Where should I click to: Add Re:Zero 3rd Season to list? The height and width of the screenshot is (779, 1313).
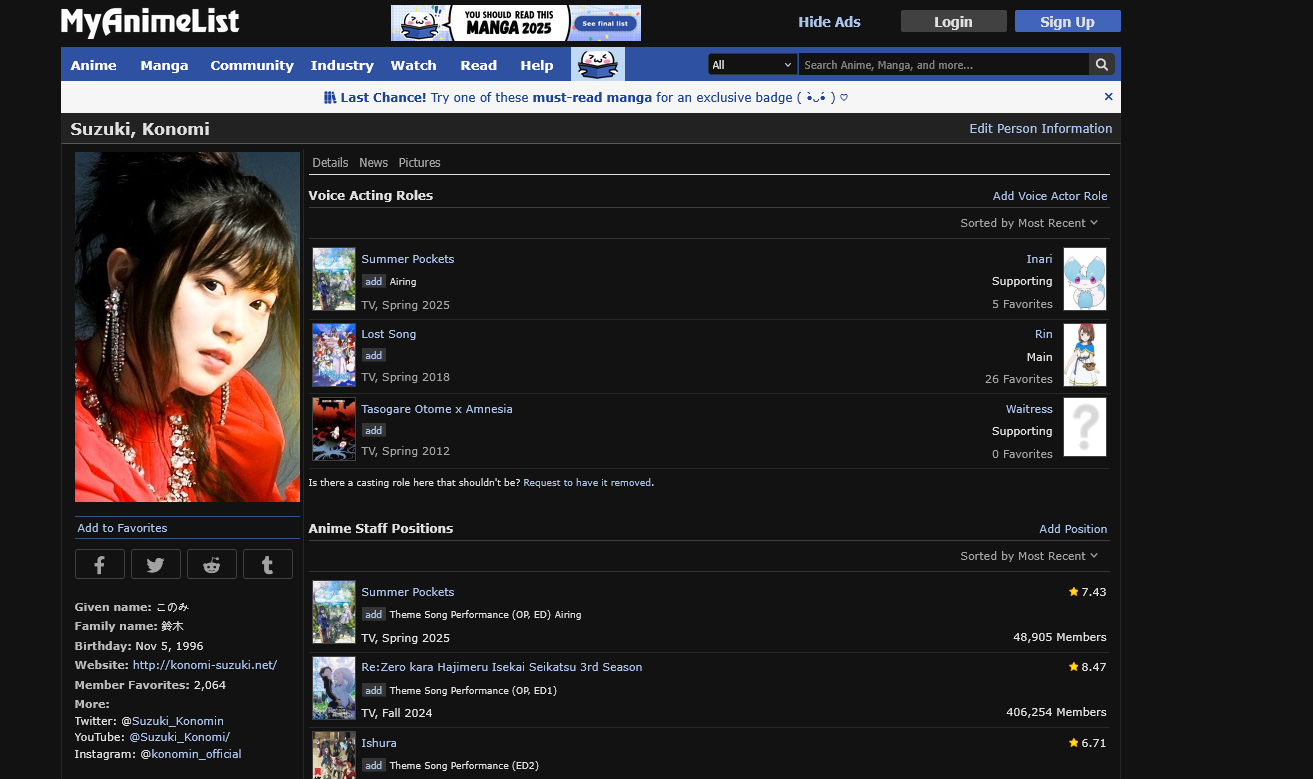[373, 690]
